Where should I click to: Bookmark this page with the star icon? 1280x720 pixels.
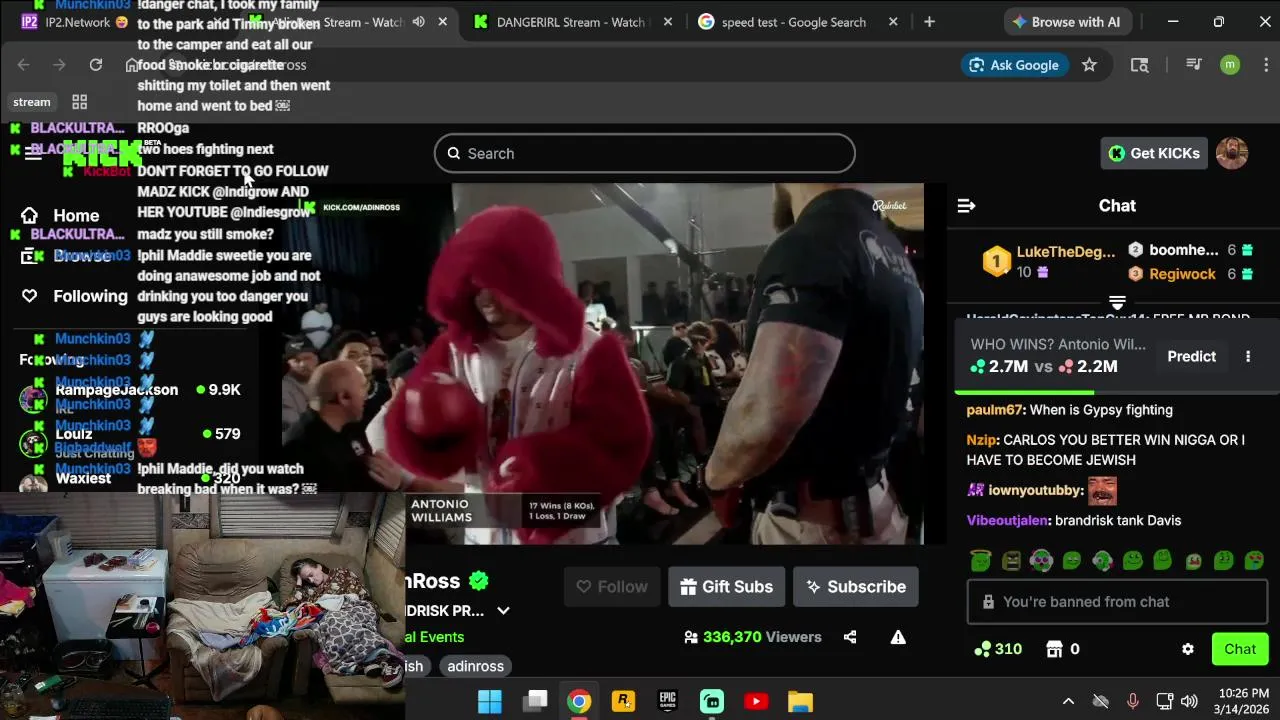tap(1089, 65)
